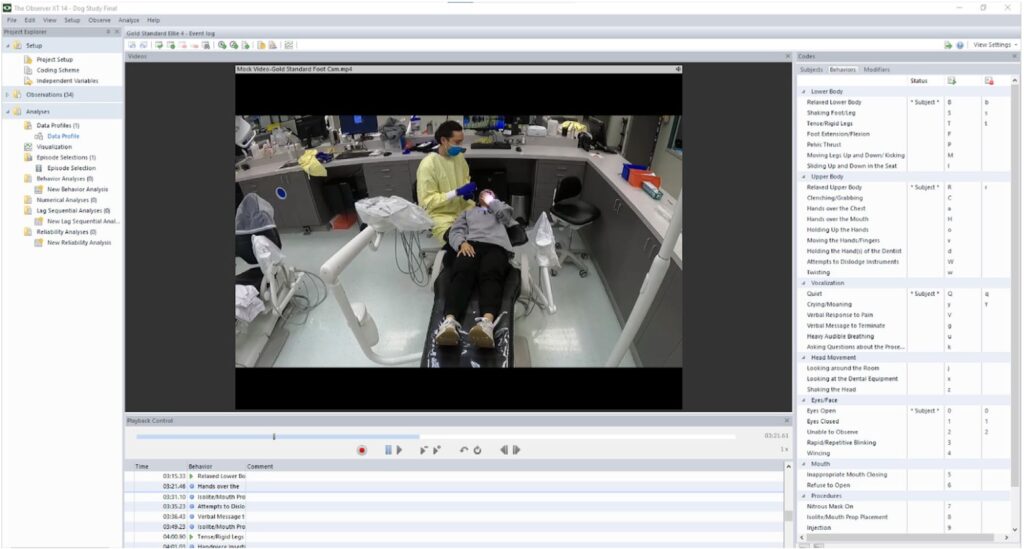Click the stop-code column header icon

988,80
